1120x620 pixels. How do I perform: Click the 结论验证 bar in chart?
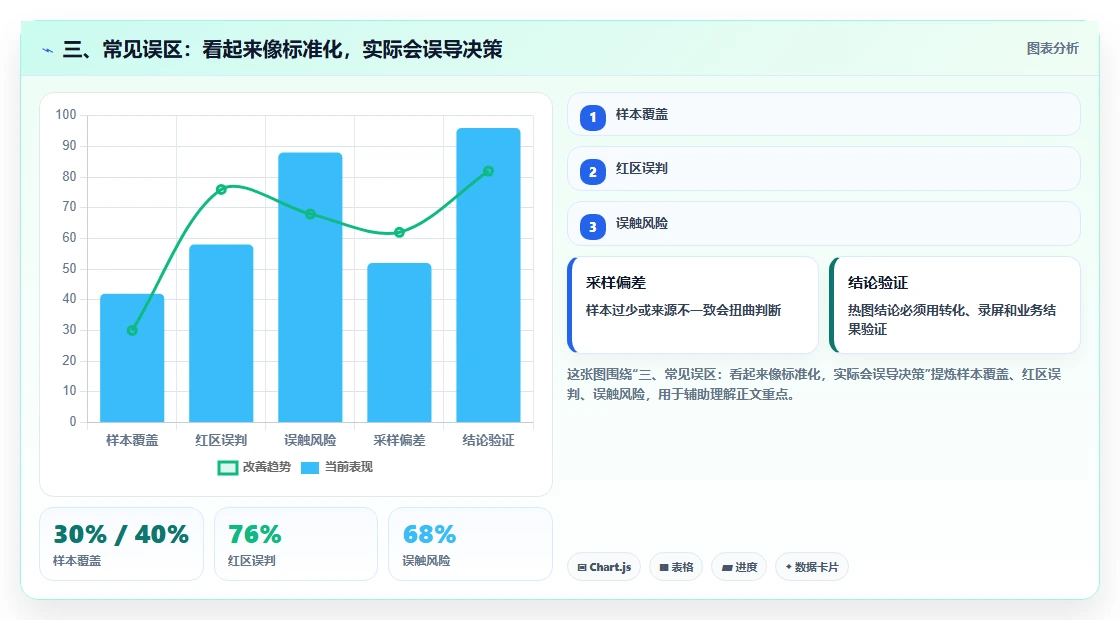pyautogui.click(x=489, y=275)
